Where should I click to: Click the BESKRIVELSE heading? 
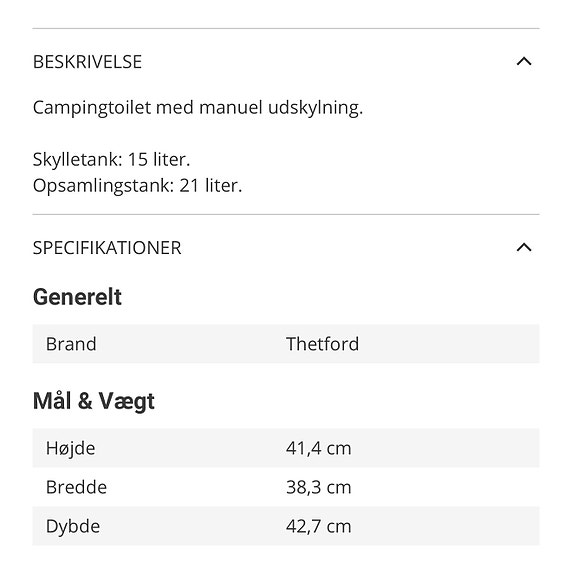coord(87,62)
